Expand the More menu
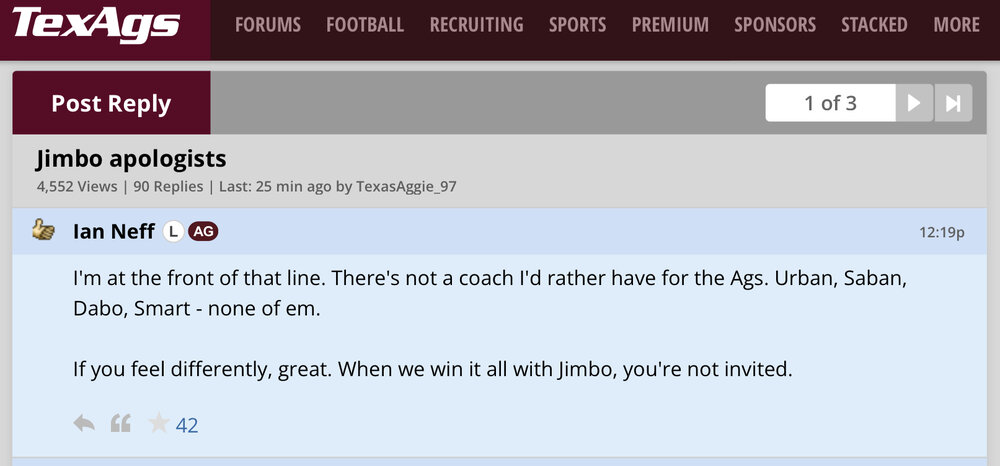1000x466 pixels. pyautogui.click(x=956, y=24)
